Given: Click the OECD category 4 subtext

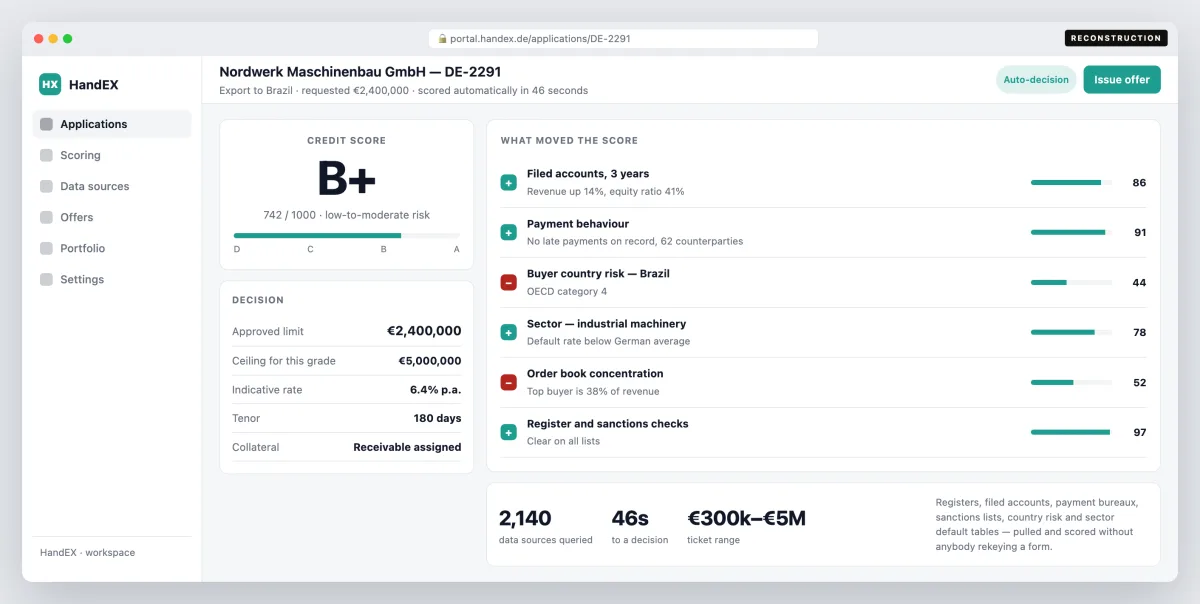Looking at the screenshot, I should click(x=567, y=292).
